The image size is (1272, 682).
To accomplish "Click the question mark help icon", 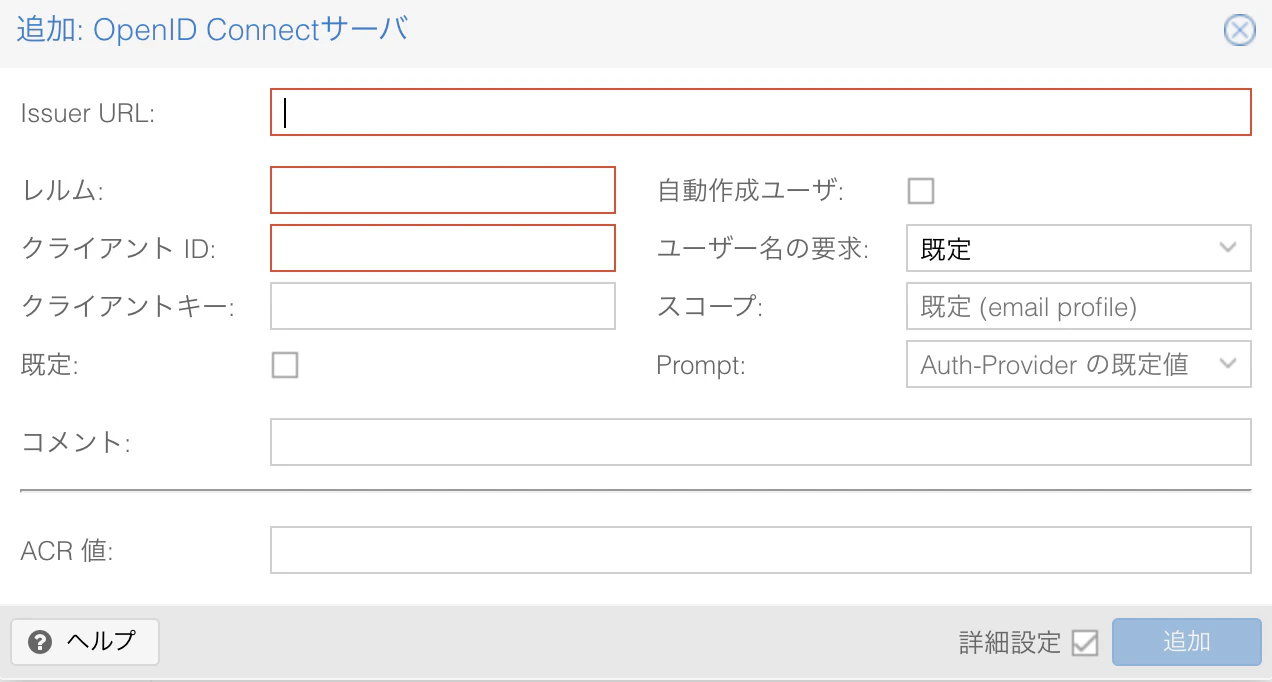I will 40,642.
